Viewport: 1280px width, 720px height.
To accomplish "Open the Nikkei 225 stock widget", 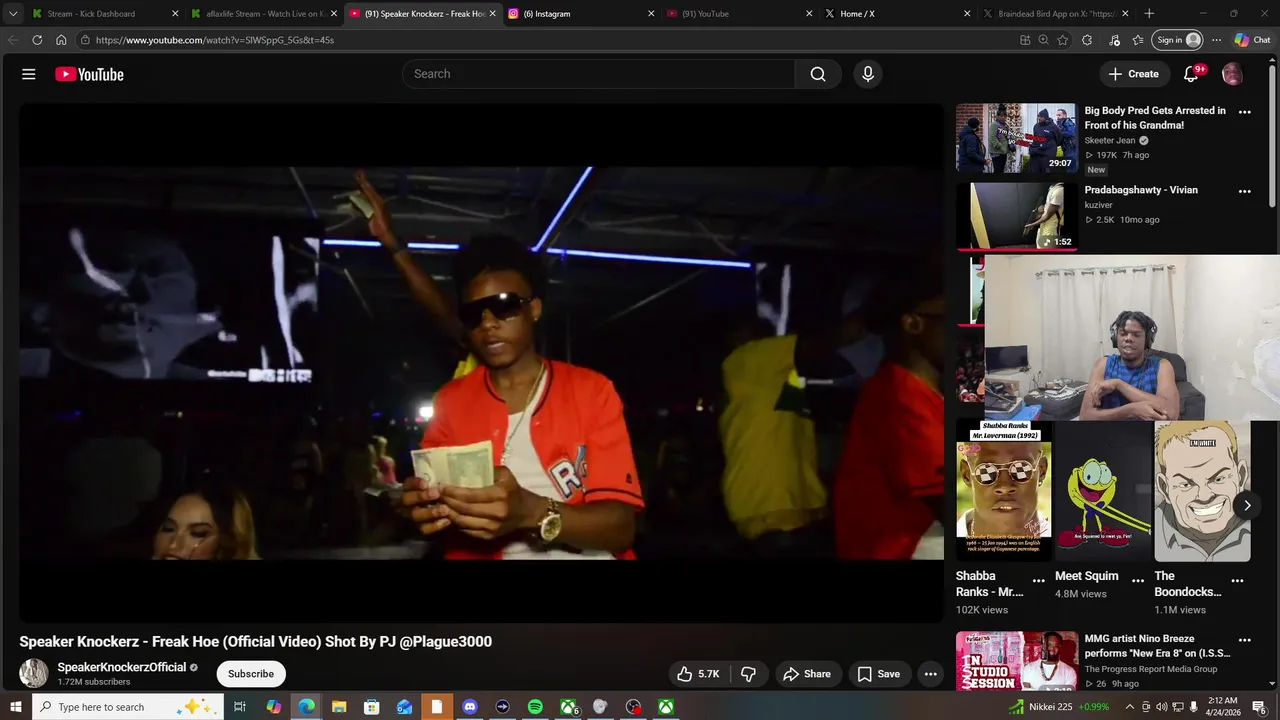I will 1059,707.
